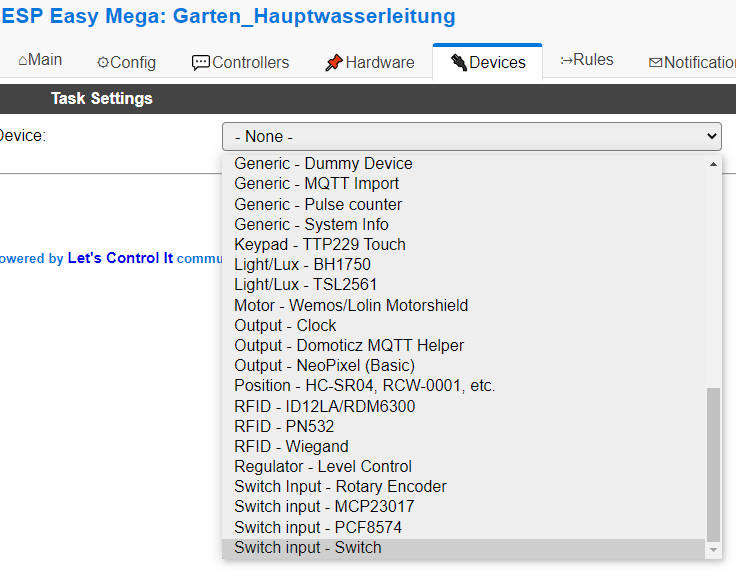This screenshot has width=736, height=581.
Task: Choose Regulator - Level Control entry
Action: point(323,466)
